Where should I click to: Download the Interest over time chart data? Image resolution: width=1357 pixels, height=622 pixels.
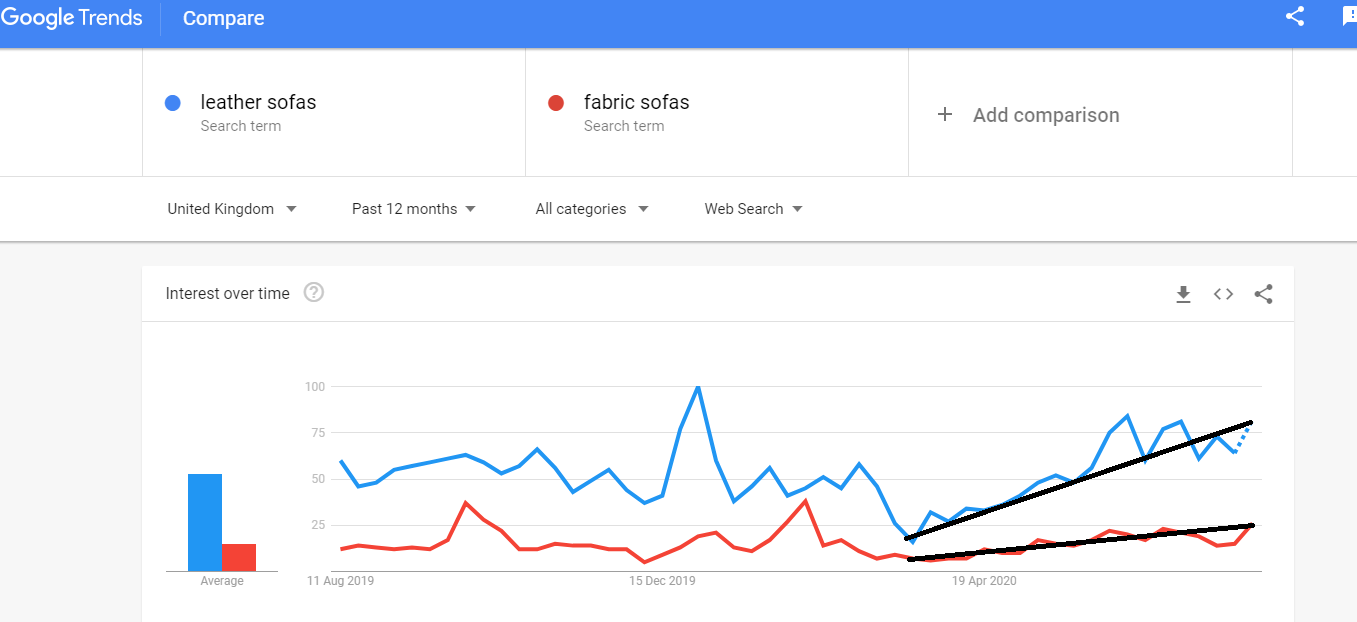[x=1183, y=294]
